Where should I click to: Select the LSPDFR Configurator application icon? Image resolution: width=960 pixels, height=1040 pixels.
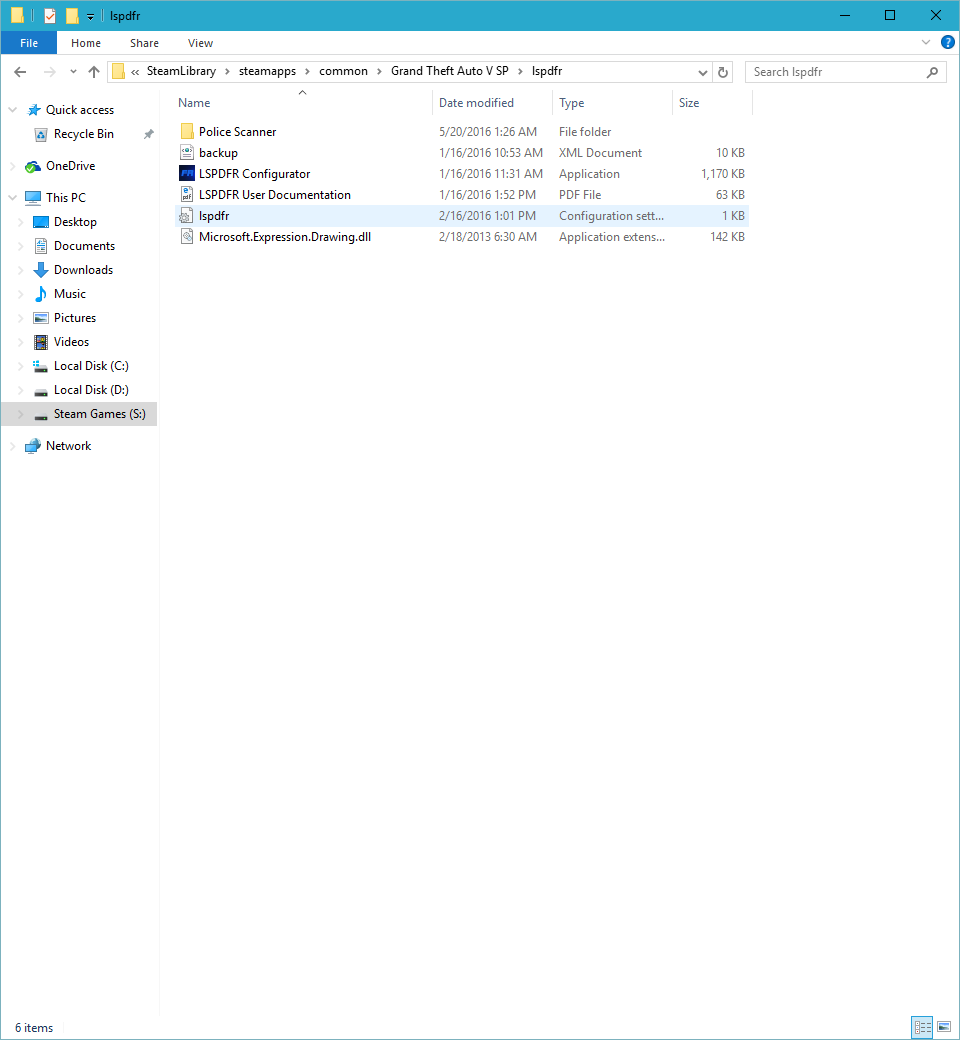click(187, 174)
